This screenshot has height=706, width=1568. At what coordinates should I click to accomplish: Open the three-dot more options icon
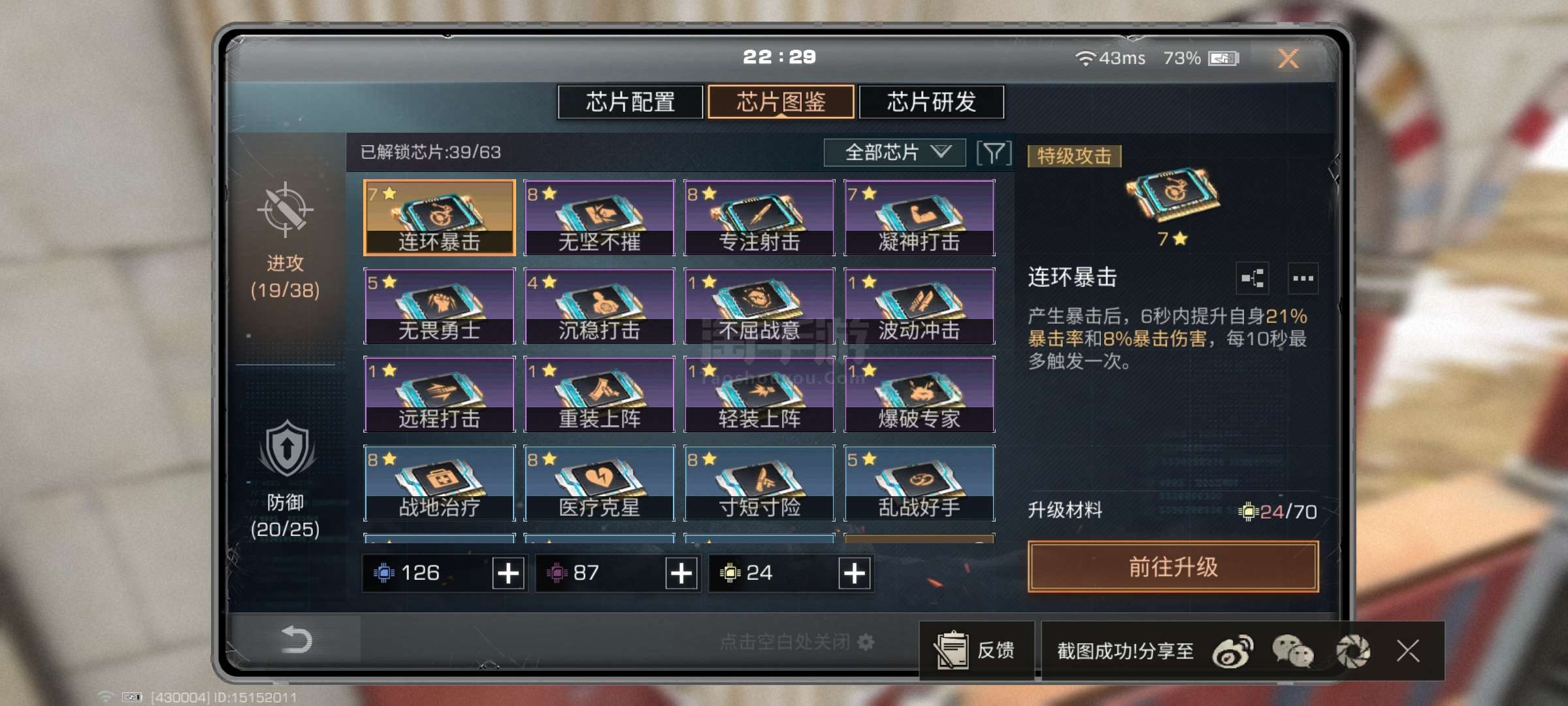point(1303,278)
